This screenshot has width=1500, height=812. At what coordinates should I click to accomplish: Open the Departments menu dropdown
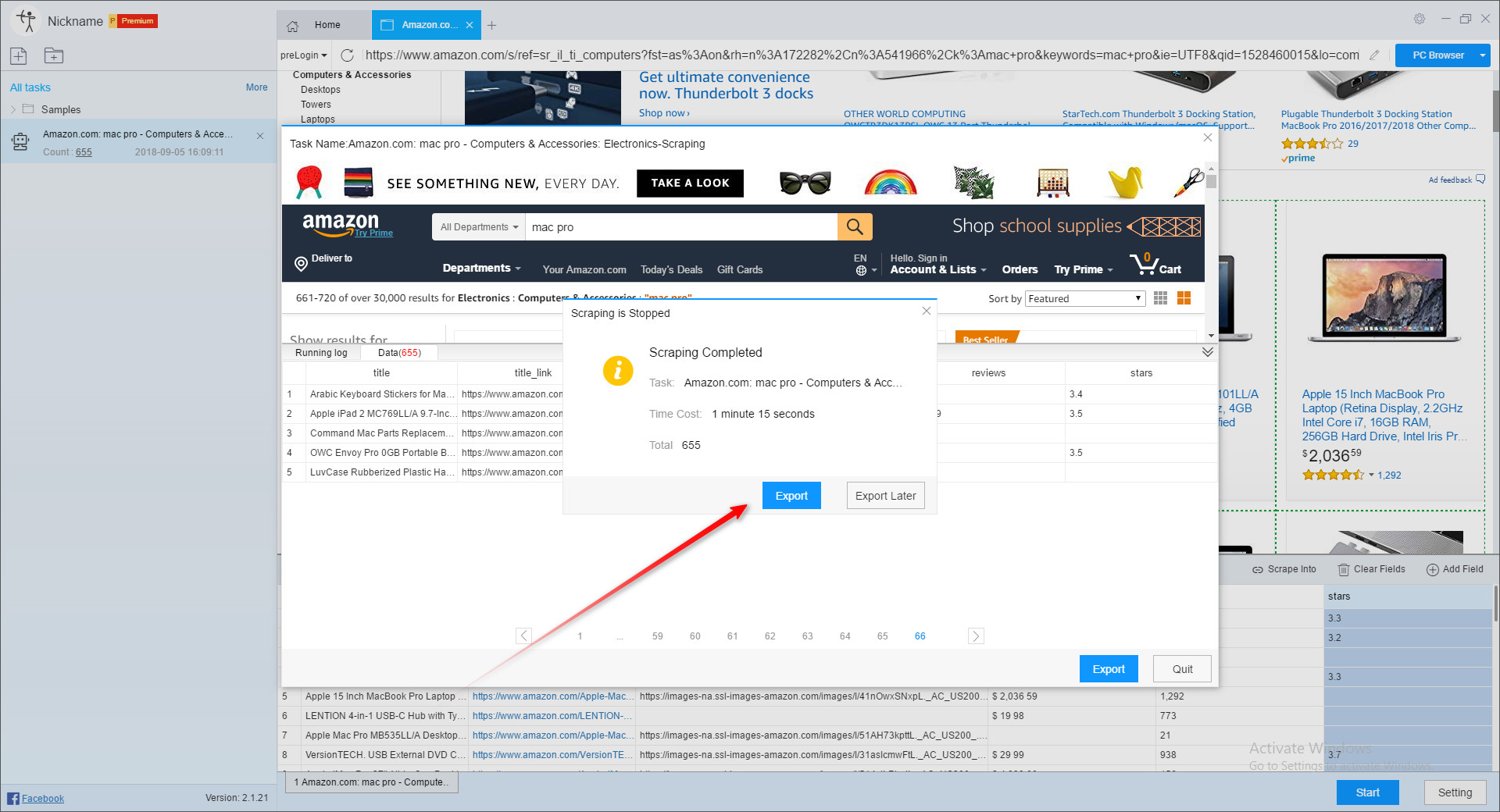coord(482,268)
